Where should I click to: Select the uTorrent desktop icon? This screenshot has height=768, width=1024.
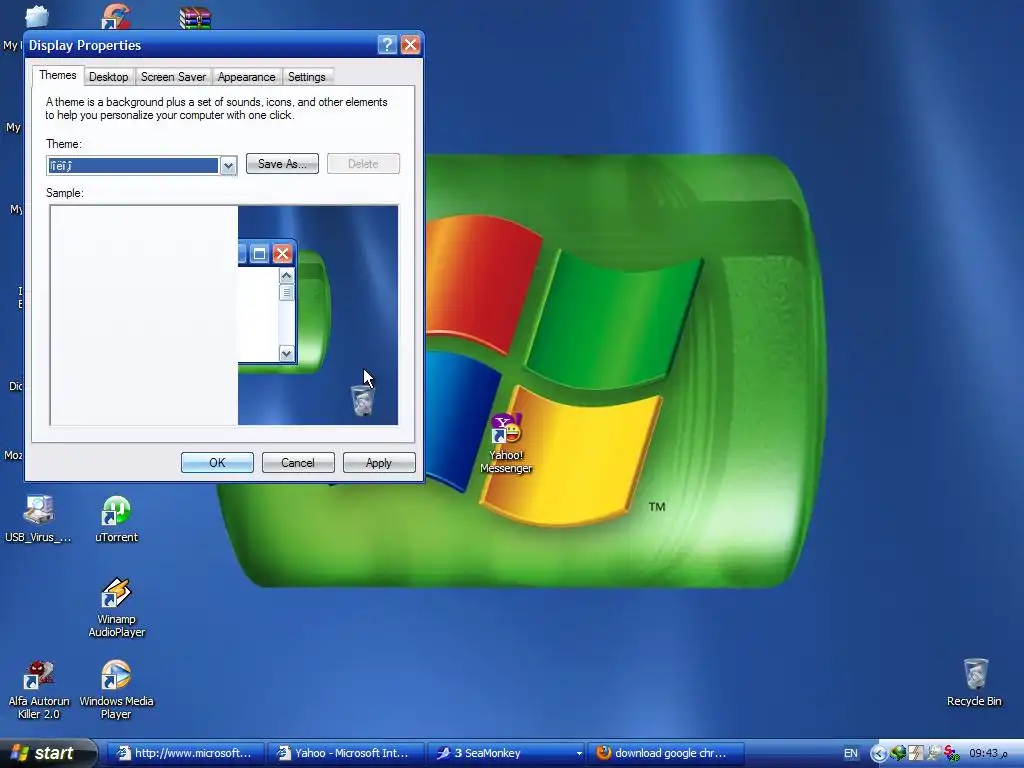click(x=116, y=520)
